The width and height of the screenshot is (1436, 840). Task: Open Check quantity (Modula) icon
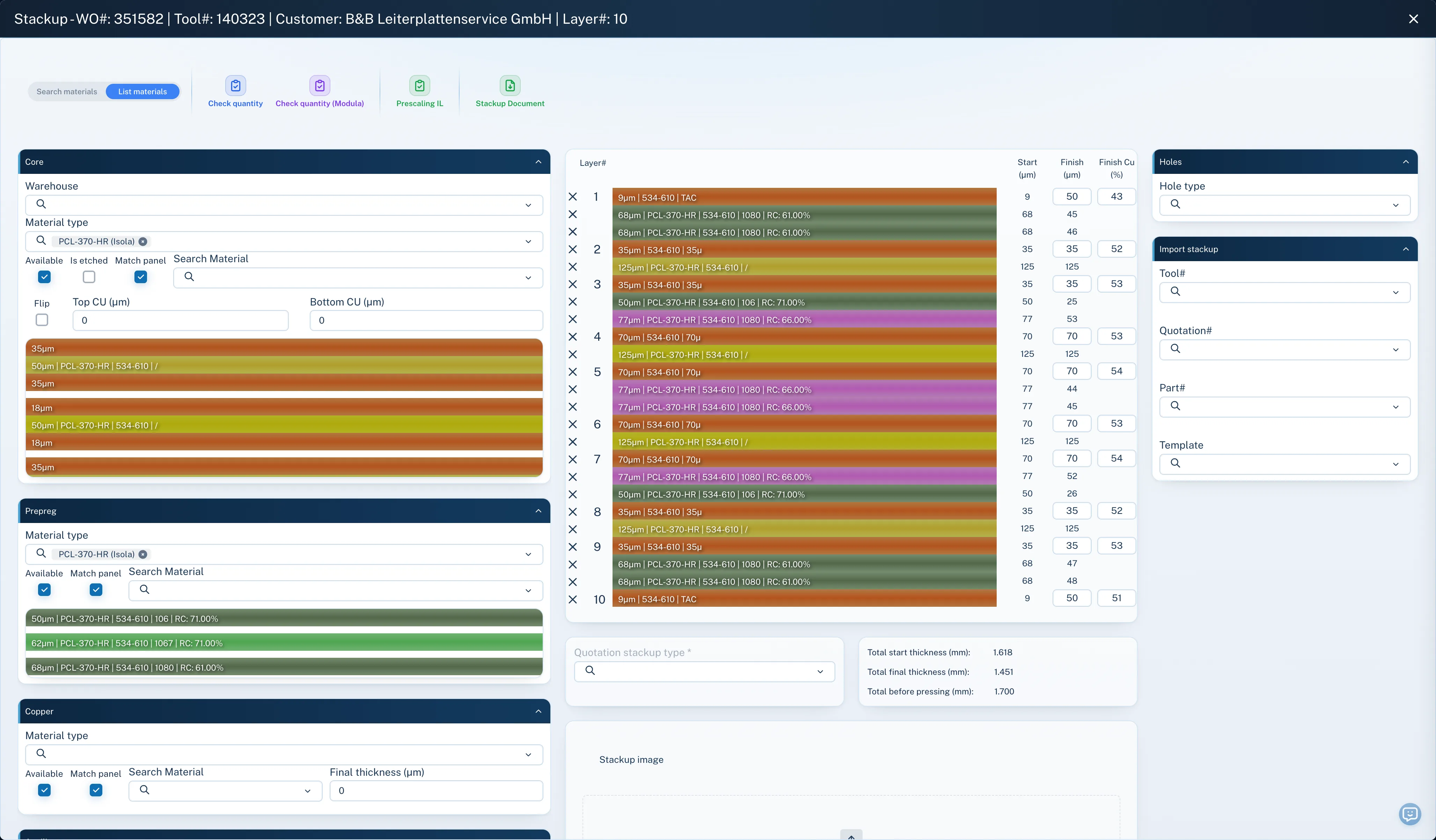click(320, 86)
